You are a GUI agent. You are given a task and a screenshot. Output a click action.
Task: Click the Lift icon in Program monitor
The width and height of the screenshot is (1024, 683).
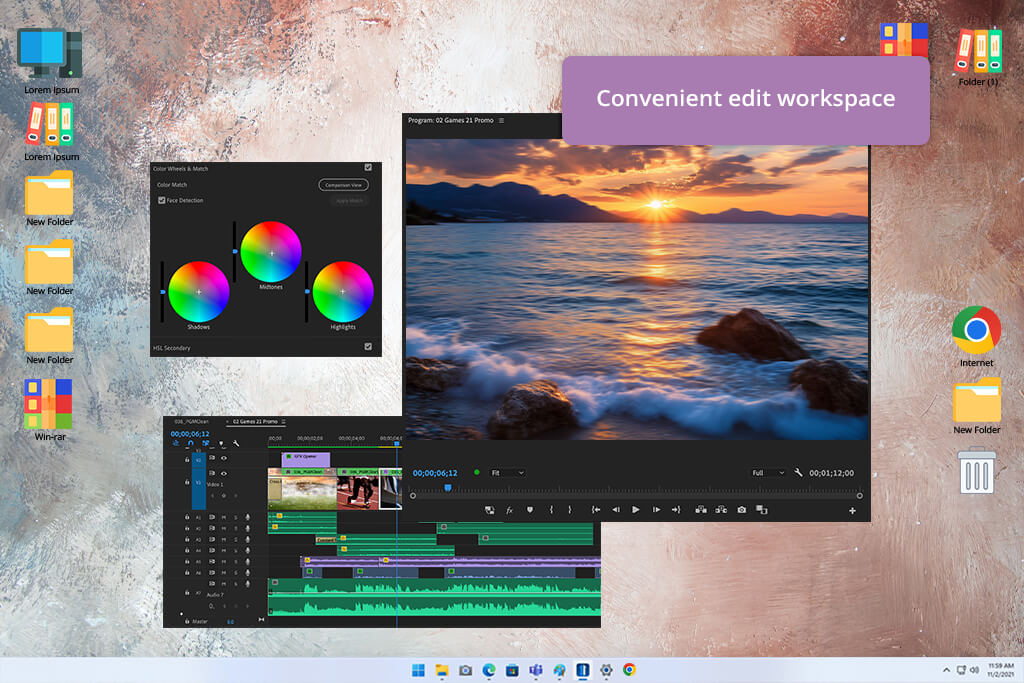pyautogui.click(x=701, y=510)
